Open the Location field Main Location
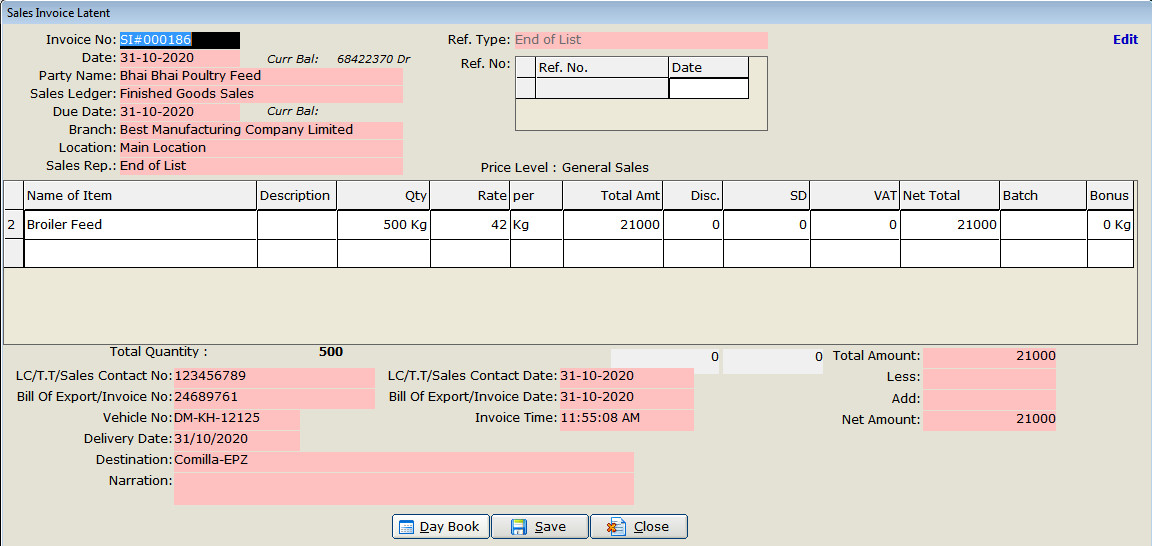This screenshot has width=1152, height=546. pyautogui.click(x=260, y=148)
